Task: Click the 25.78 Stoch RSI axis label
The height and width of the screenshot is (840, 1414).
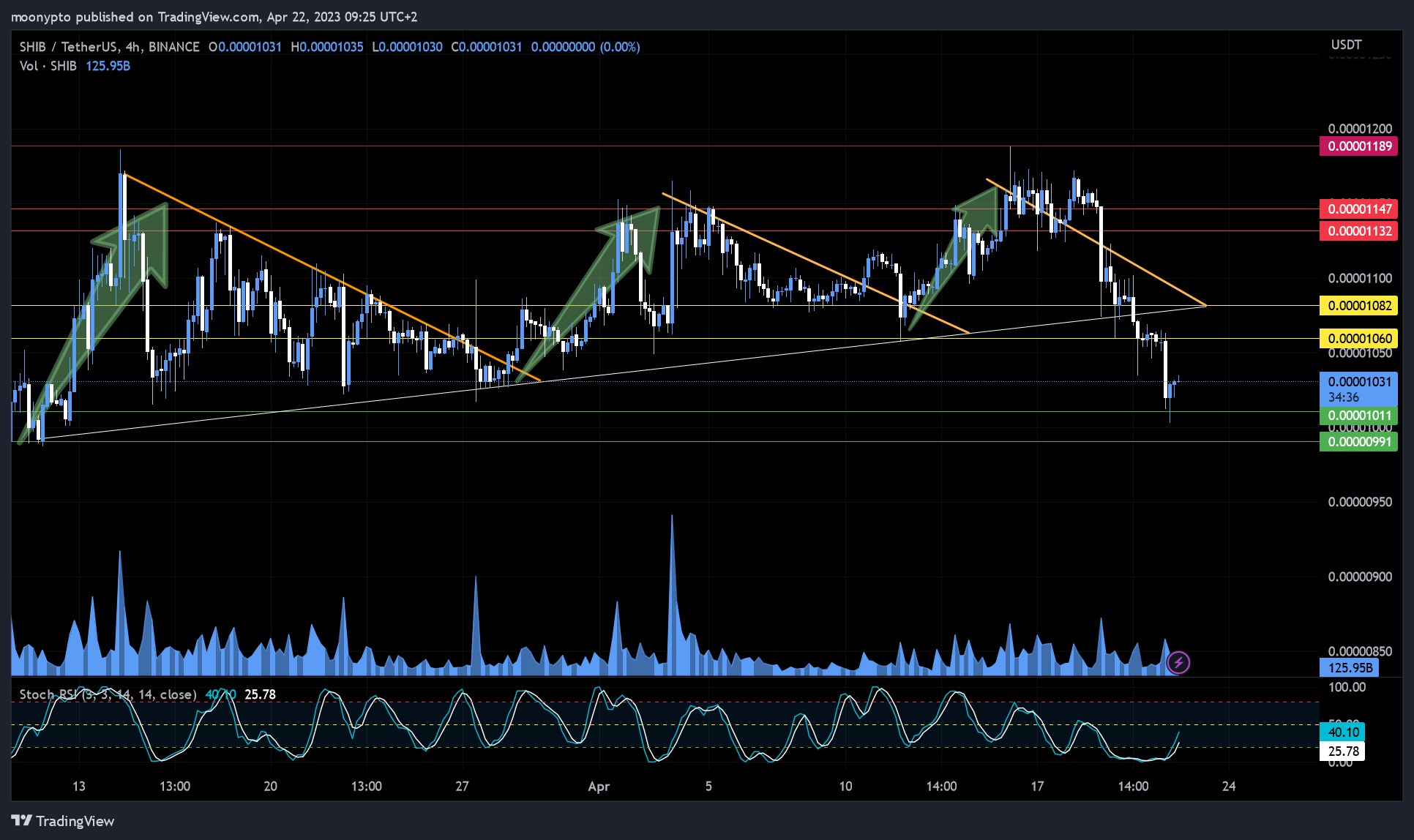Action: [x=1342, y=751]
